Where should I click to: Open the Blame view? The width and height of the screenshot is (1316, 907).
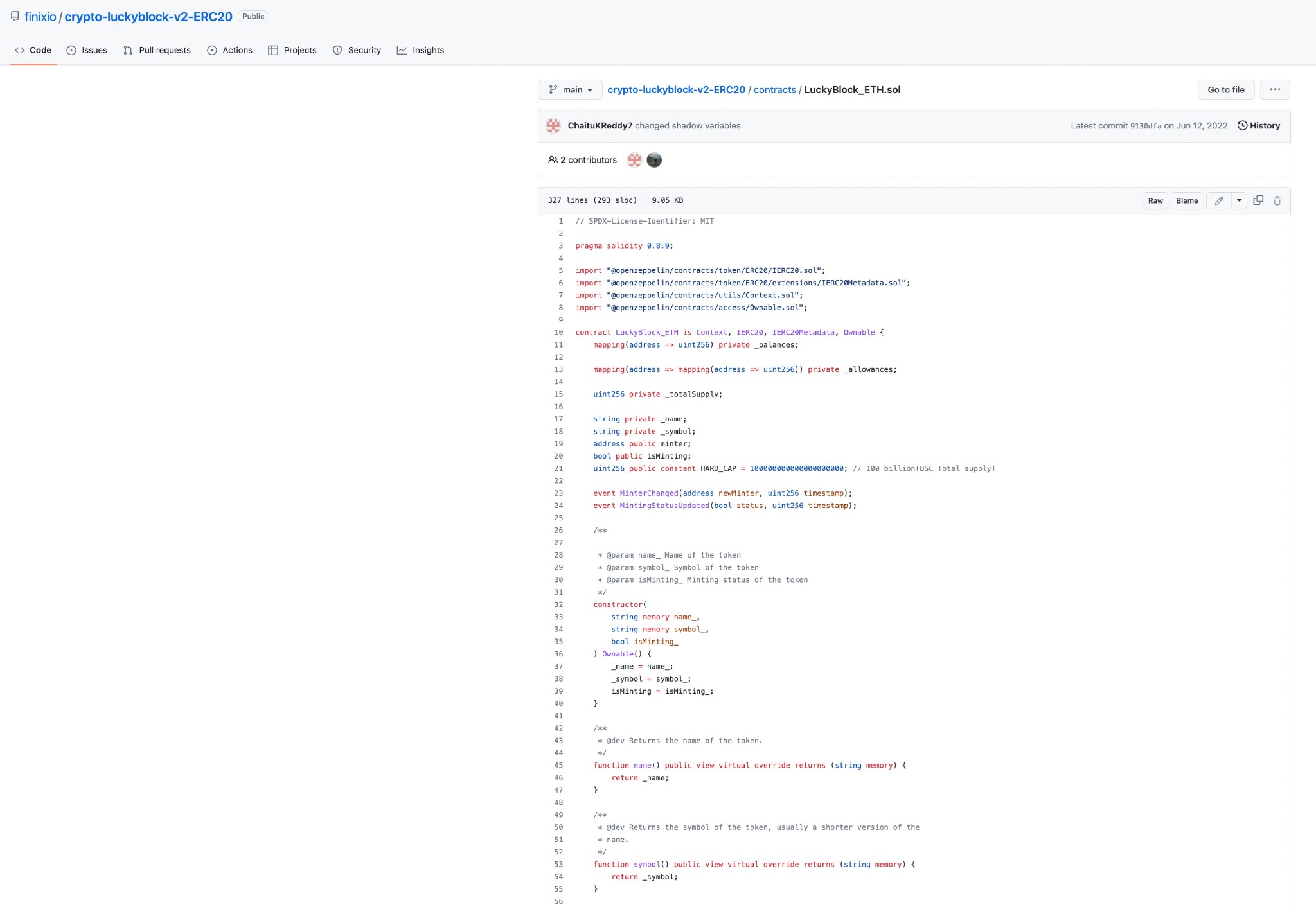pyautogui.click(x=1187, y=201)
